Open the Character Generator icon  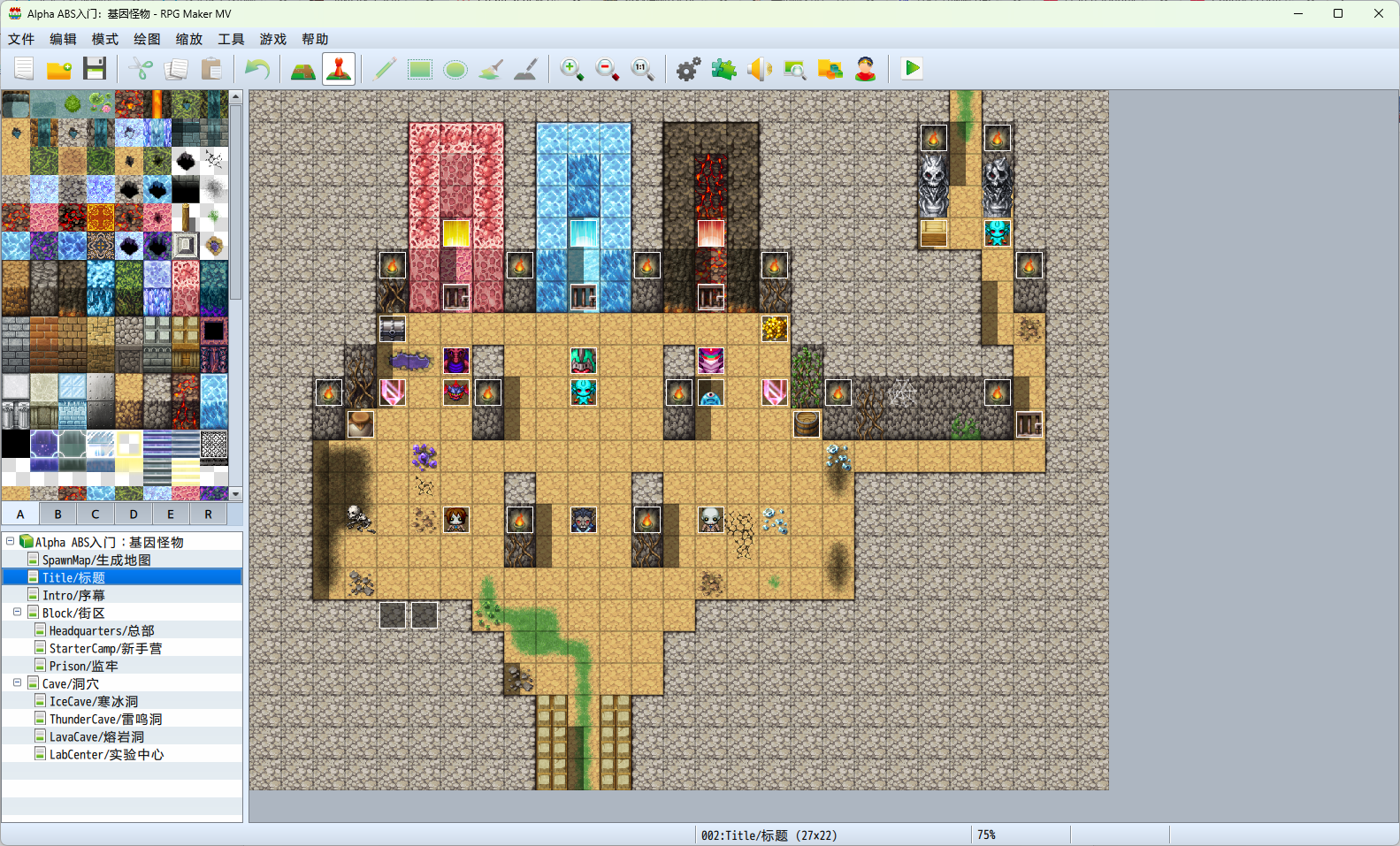point(866,69)
